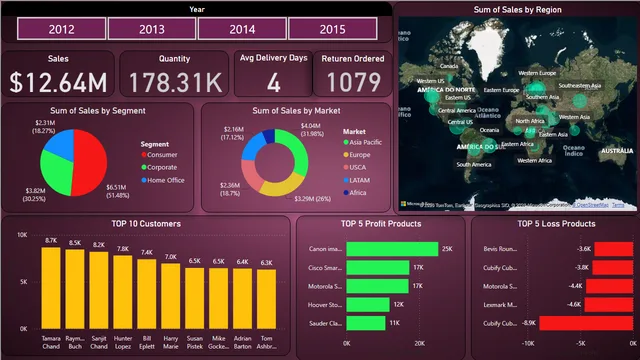
Task: Click the Sum of Sales by Segment title
Action: pyautogui.click(x=98, y=111)
